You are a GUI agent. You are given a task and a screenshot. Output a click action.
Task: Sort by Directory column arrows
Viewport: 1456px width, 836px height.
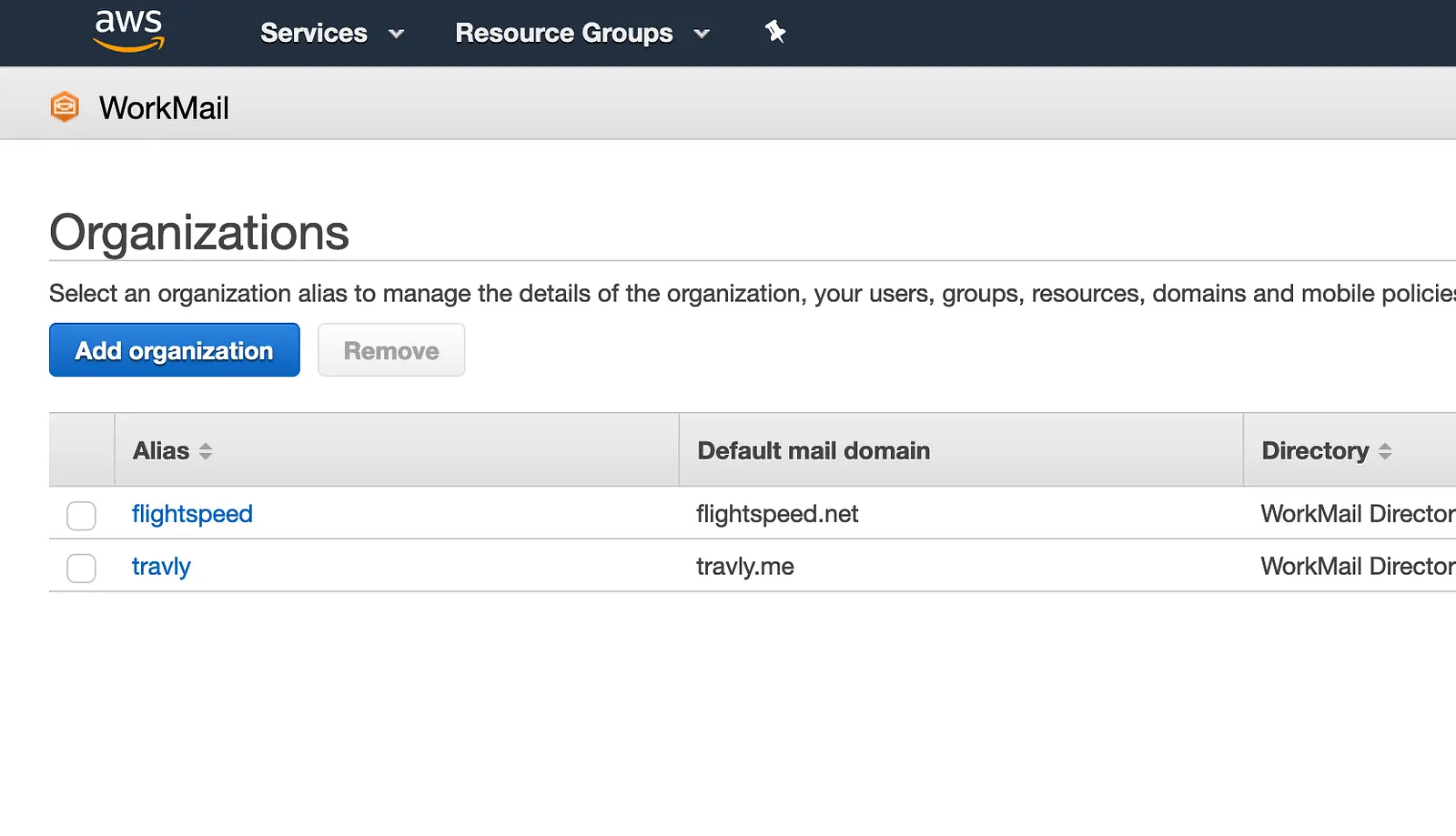(1385, 451)
